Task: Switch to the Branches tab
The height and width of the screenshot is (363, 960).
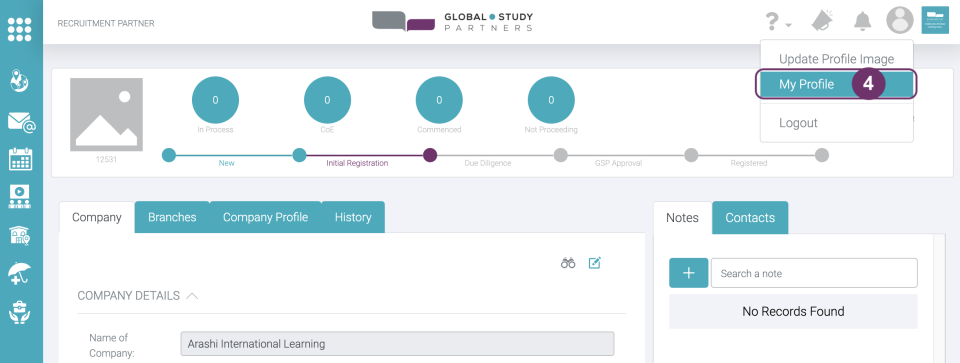Action: (x=172, y=217)
